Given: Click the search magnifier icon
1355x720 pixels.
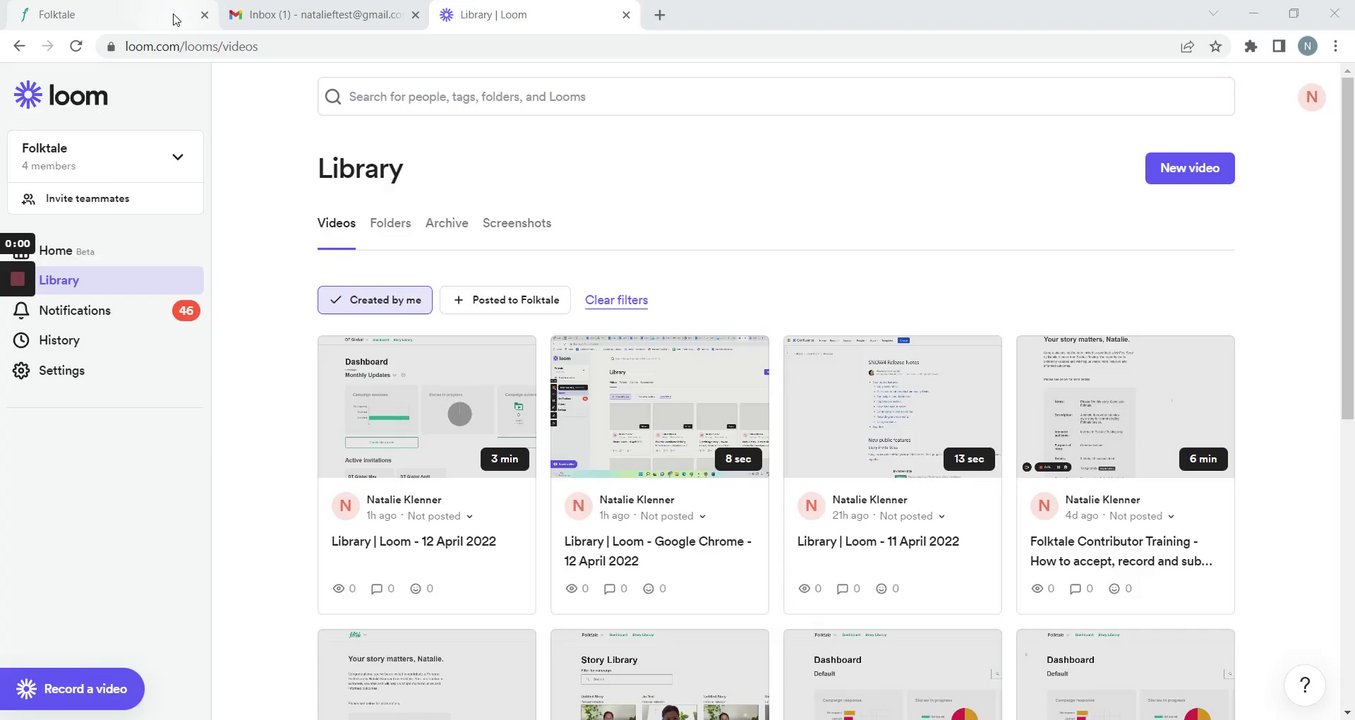Looking at the screenshot, I should click(x=333, y=97).
